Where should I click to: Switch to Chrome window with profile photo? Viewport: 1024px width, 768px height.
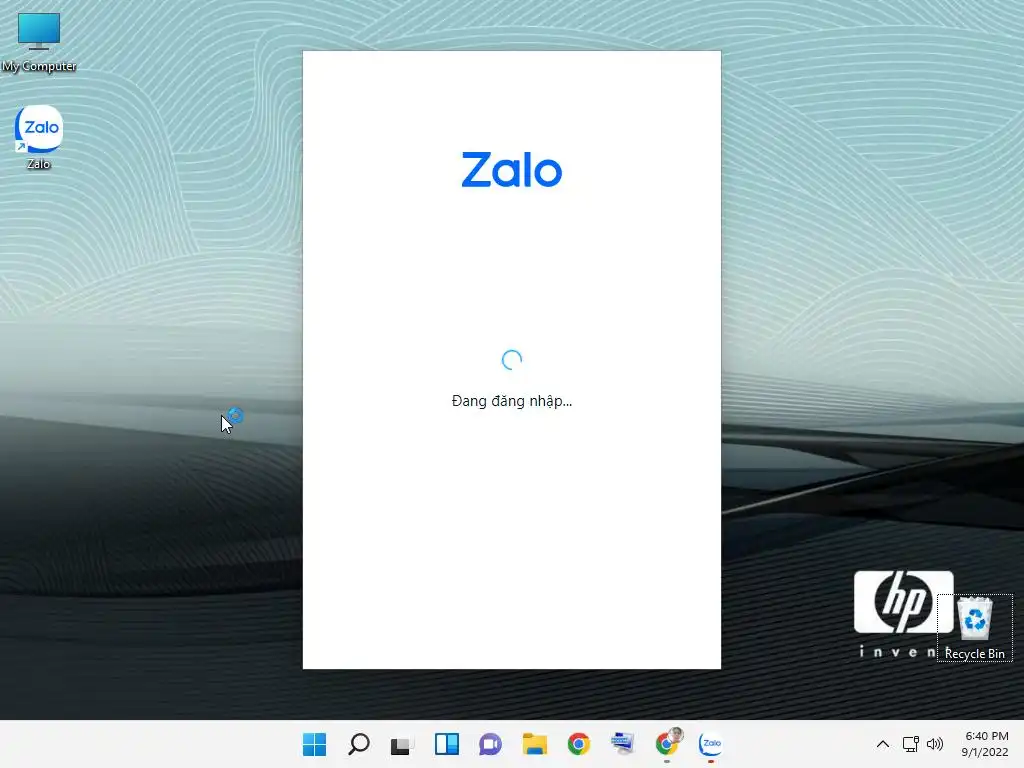[x=667, y=743]
